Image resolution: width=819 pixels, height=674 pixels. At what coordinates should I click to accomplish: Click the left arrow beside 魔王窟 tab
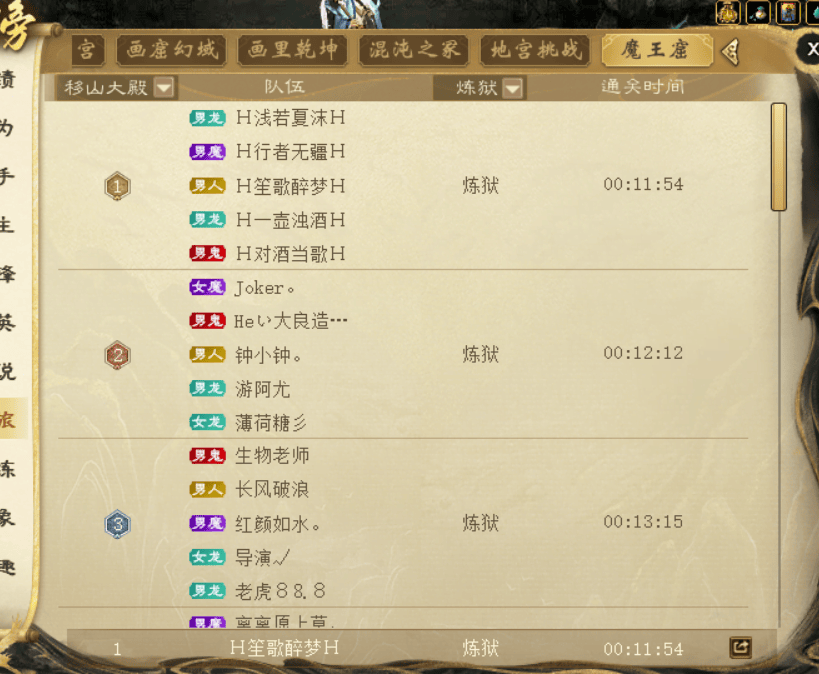(730, 51)
